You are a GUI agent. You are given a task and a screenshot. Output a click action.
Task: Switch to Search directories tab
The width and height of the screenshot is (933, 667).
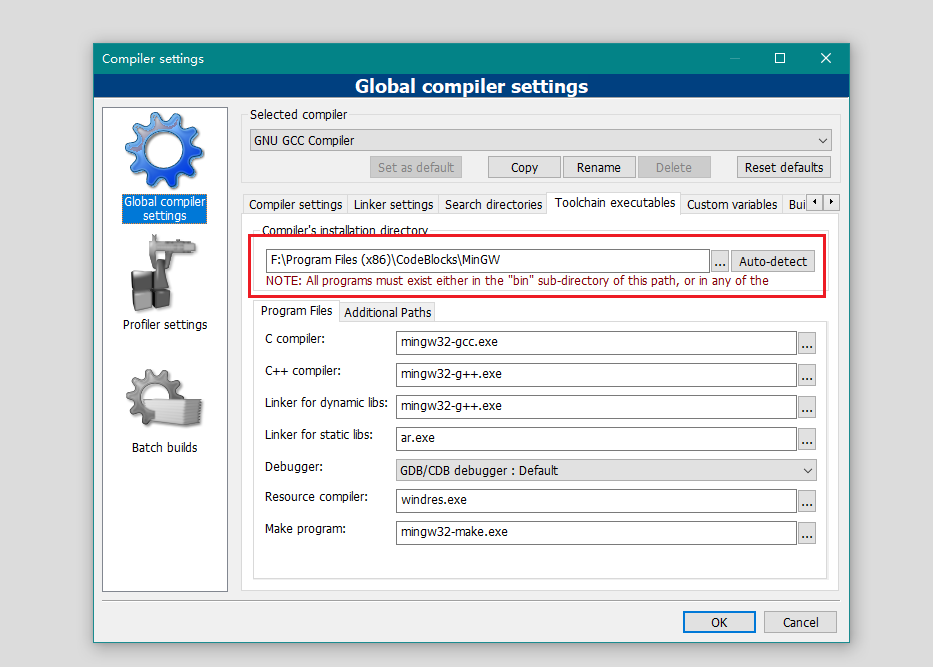tap(493, 204)
